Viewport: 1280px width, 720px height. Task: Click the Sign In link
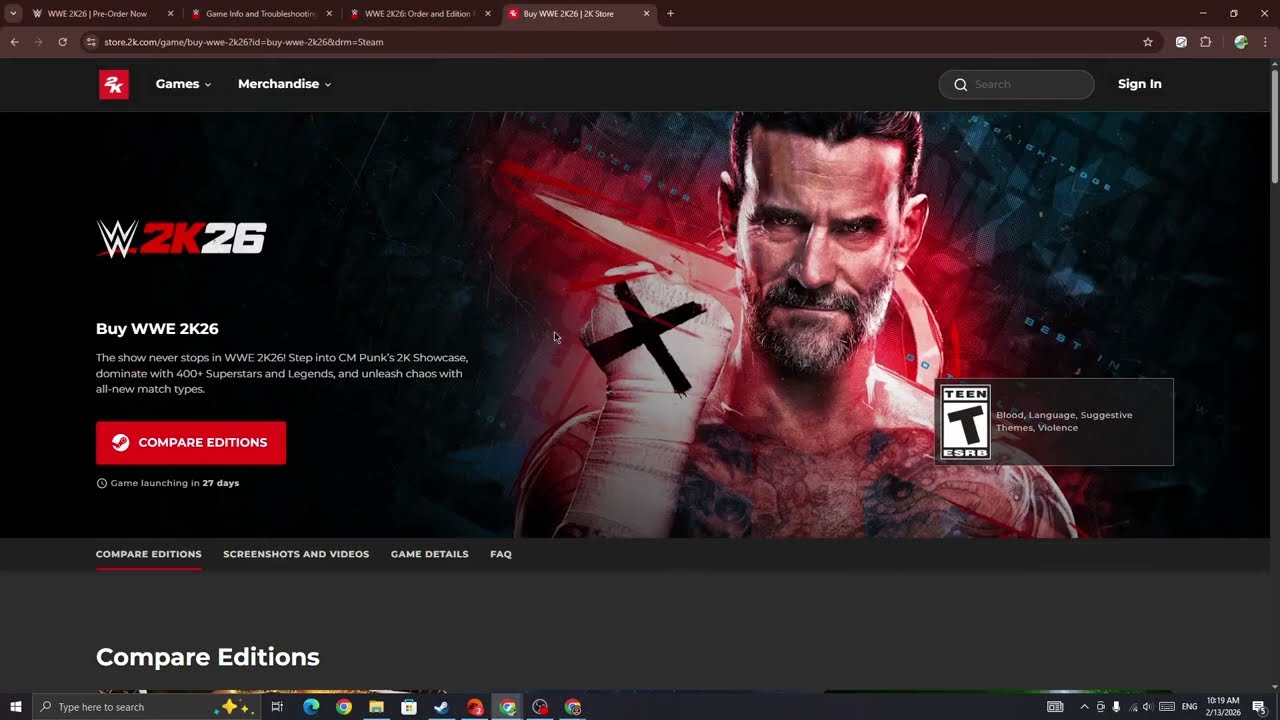coord(1139,84)
